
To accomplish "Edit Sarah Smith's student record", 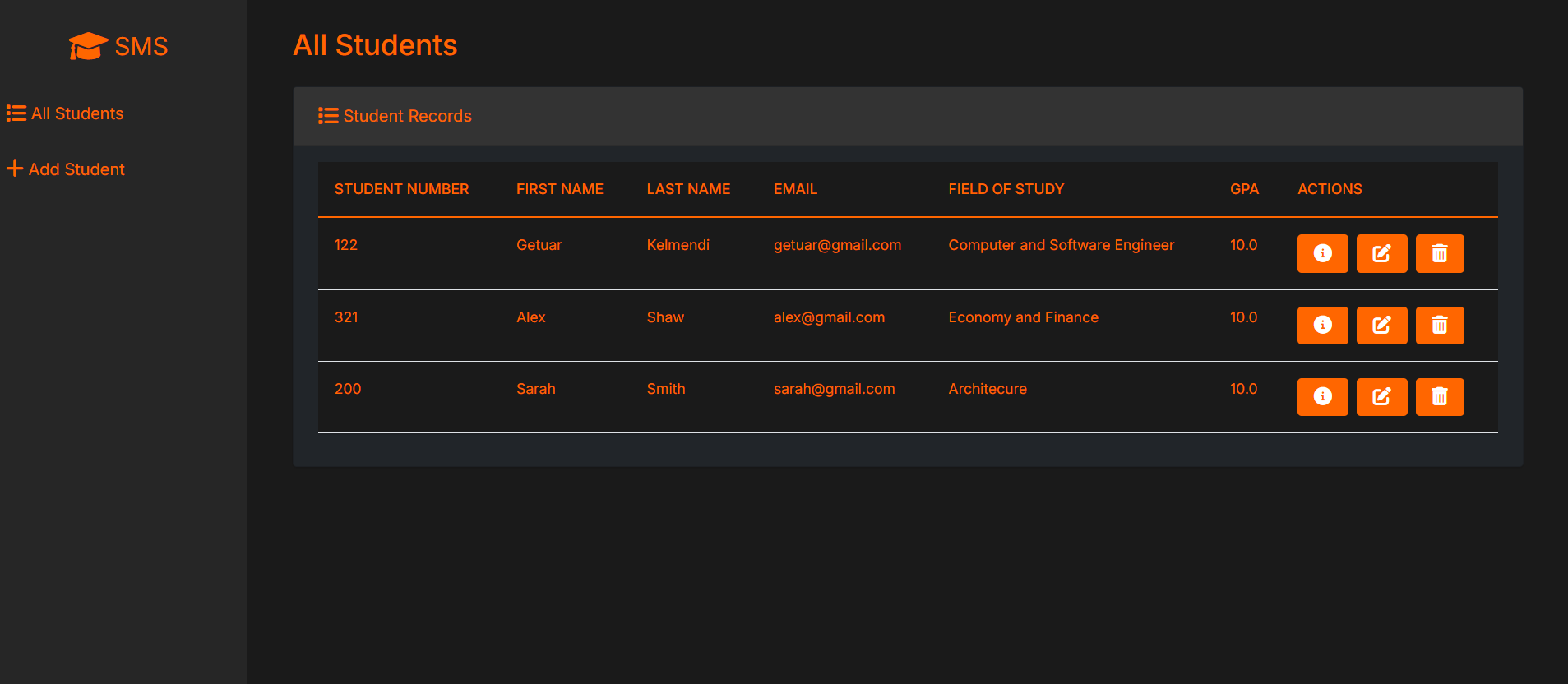I will coord(1381,397).
